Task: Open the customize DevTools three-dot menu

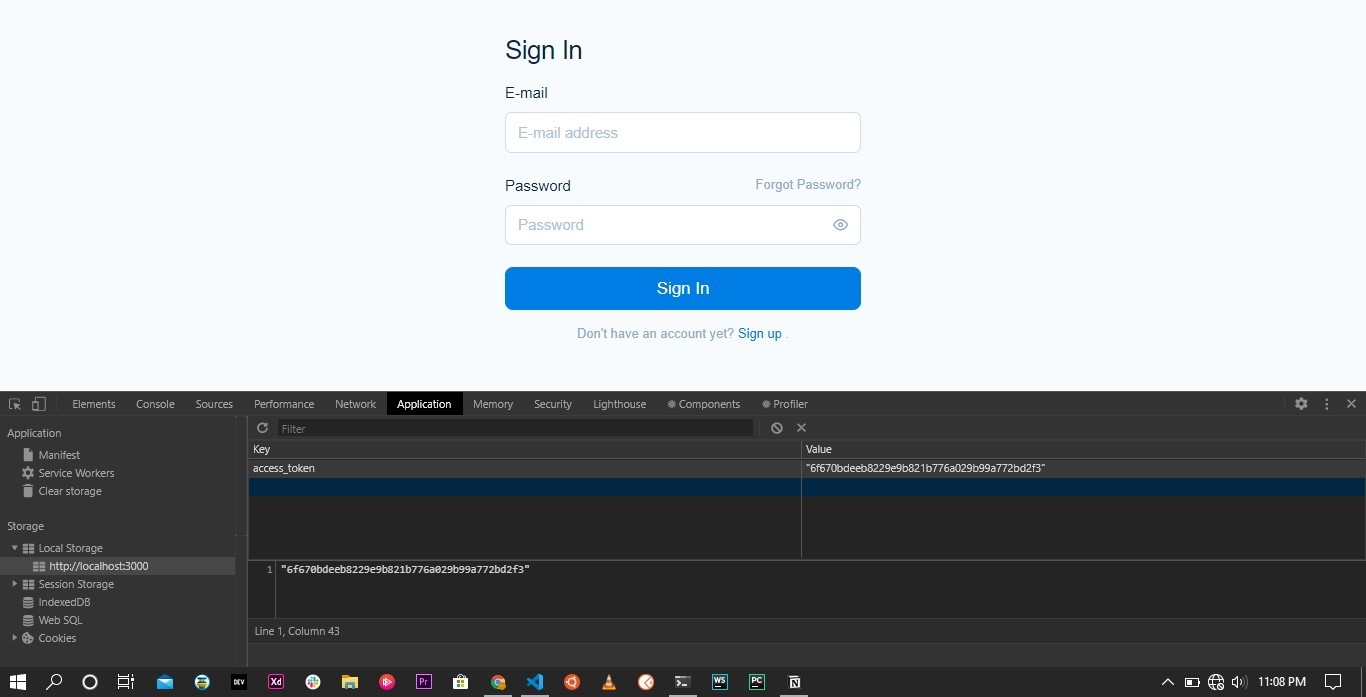Action: tap(1326, 403)
